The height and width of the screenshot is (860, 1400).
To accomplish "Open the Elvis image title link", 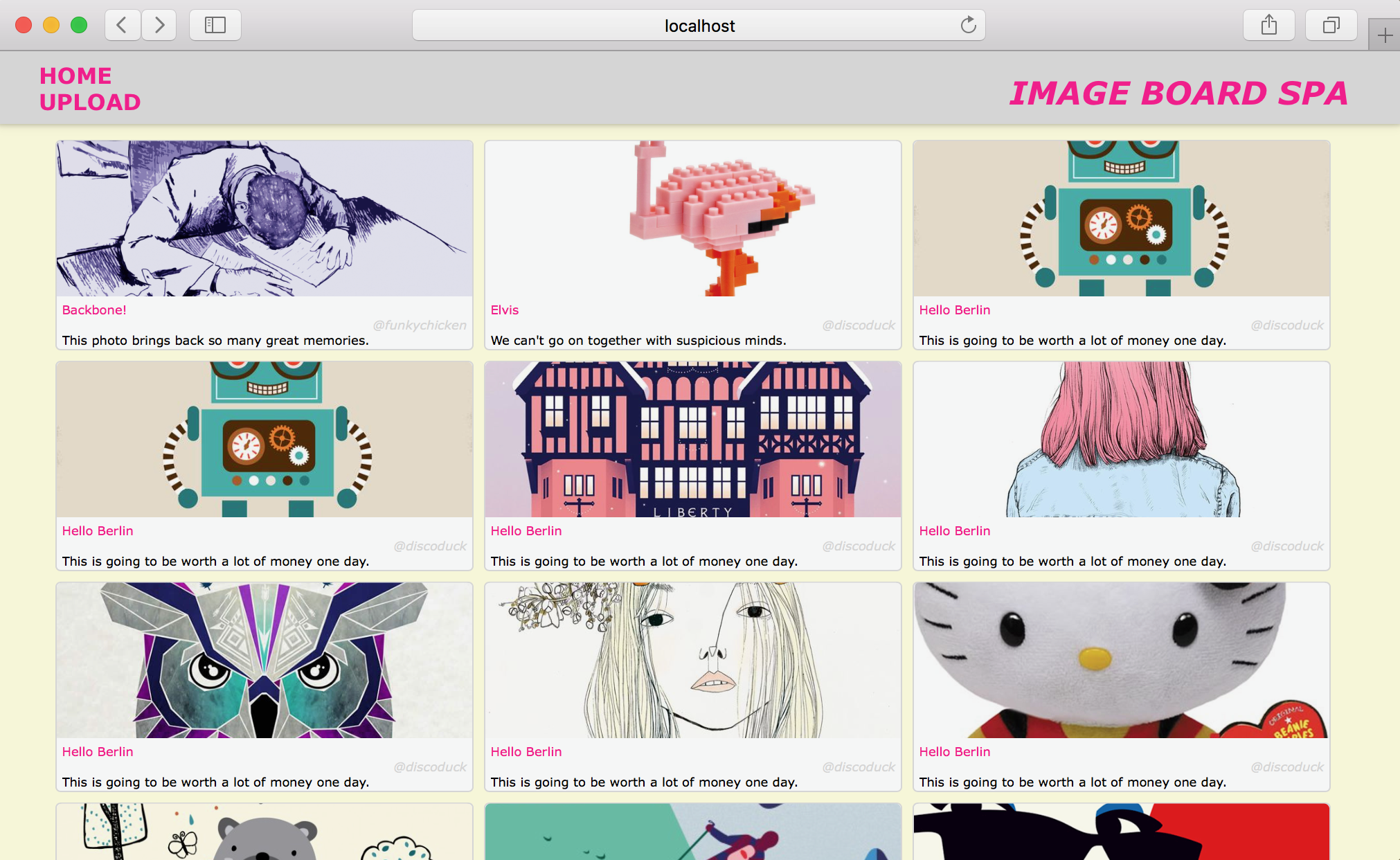I will click(x=504, y=310).
